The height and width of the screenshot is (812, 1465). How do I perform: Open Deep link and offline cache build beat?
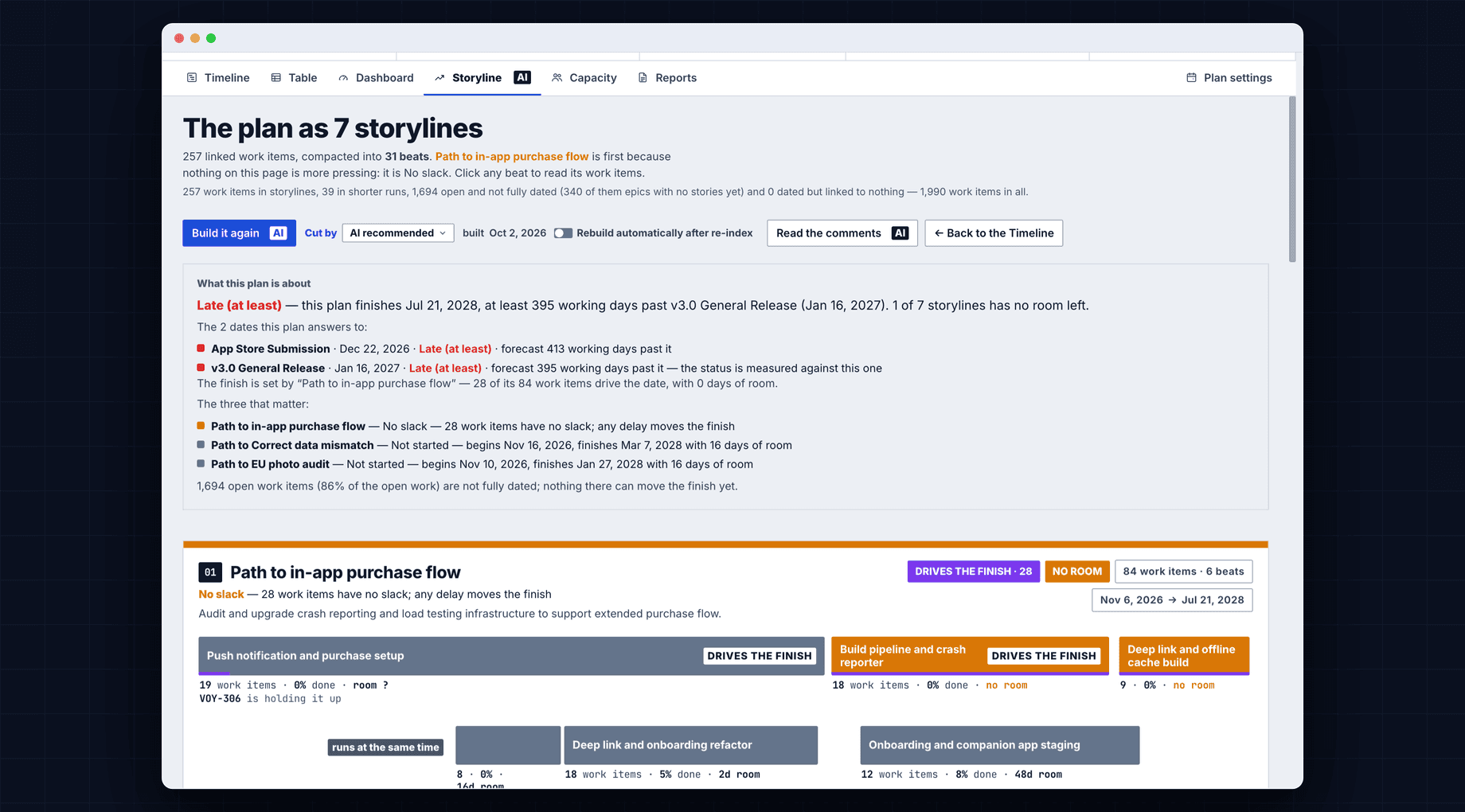click(1184, 656)
